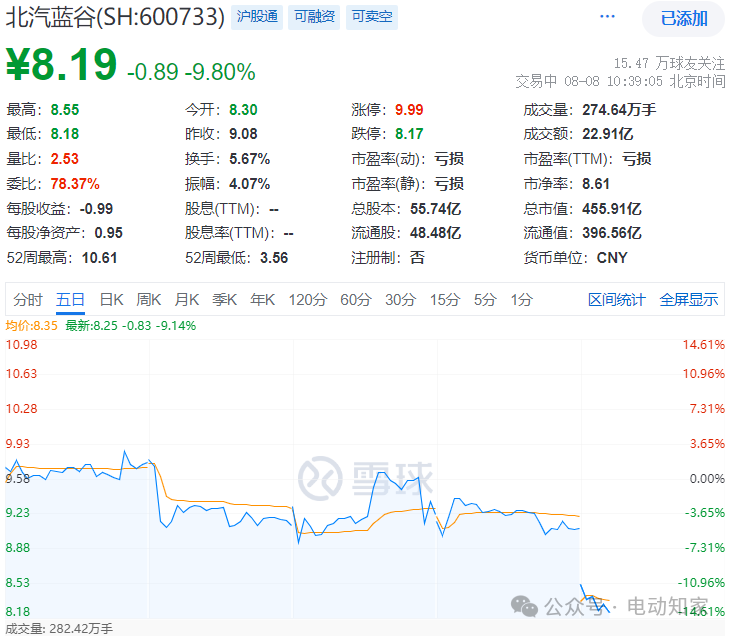This screenshot has height=636, width=732.
Task: Click the 振幅 value 4.07%
Action: click(250, 184)
